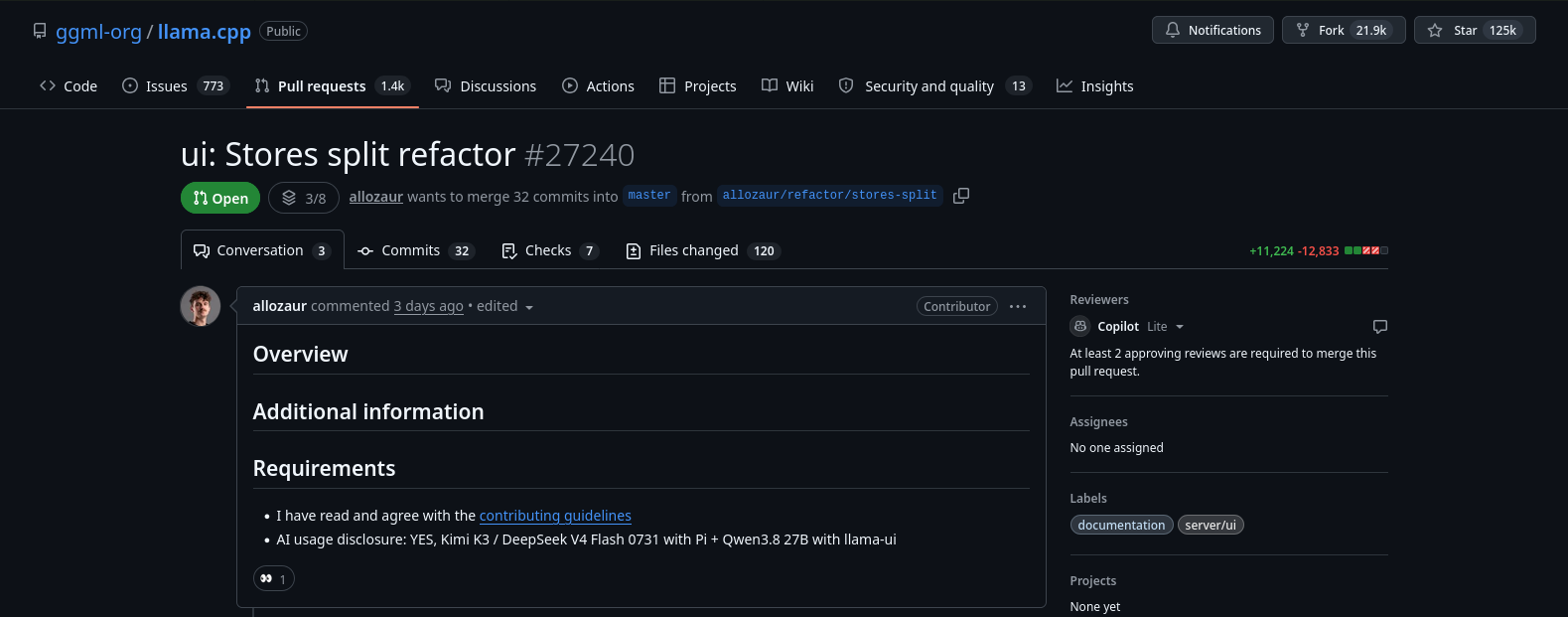
Task: Open the Notifications button
Action: [x=1212, y=30]
